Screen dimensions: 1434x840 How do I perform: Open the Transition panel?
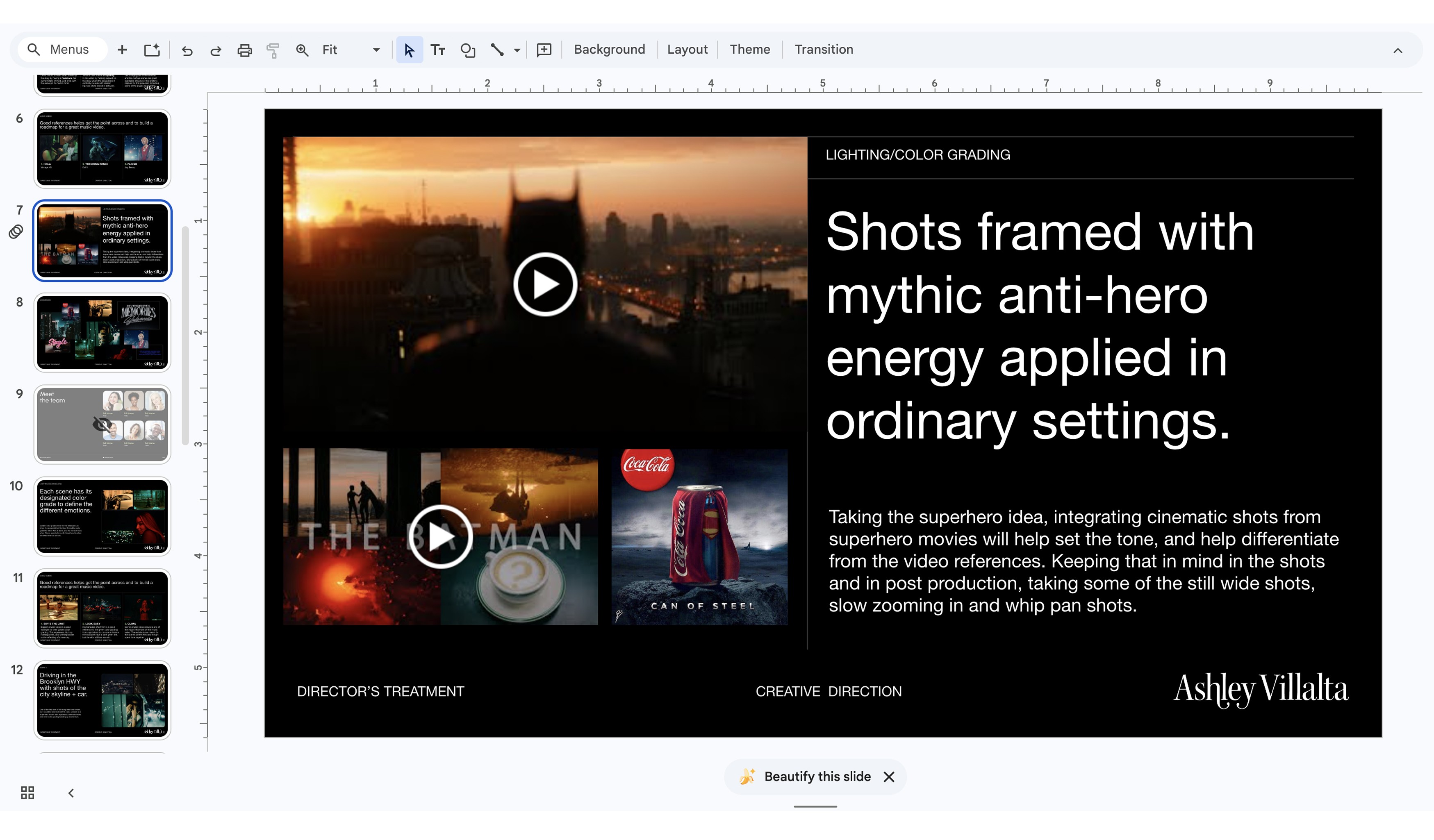click(824, 50)
